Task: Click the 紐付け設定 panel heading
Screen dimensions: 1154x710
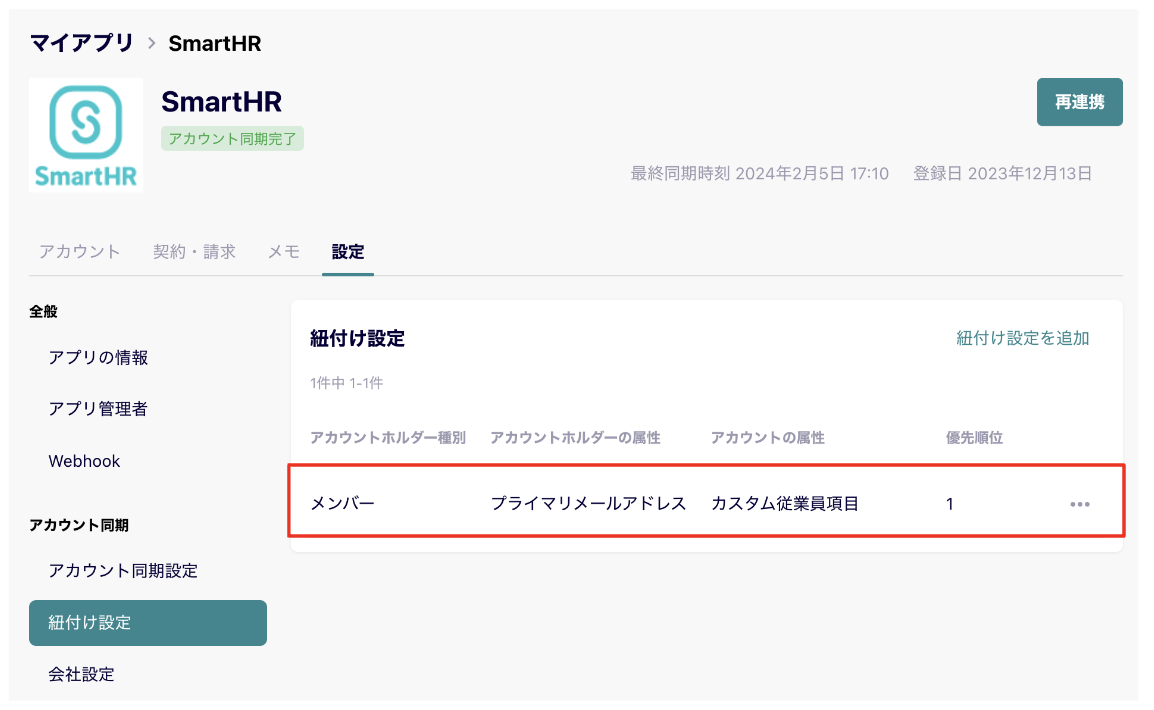Action: tap(358, 338)
